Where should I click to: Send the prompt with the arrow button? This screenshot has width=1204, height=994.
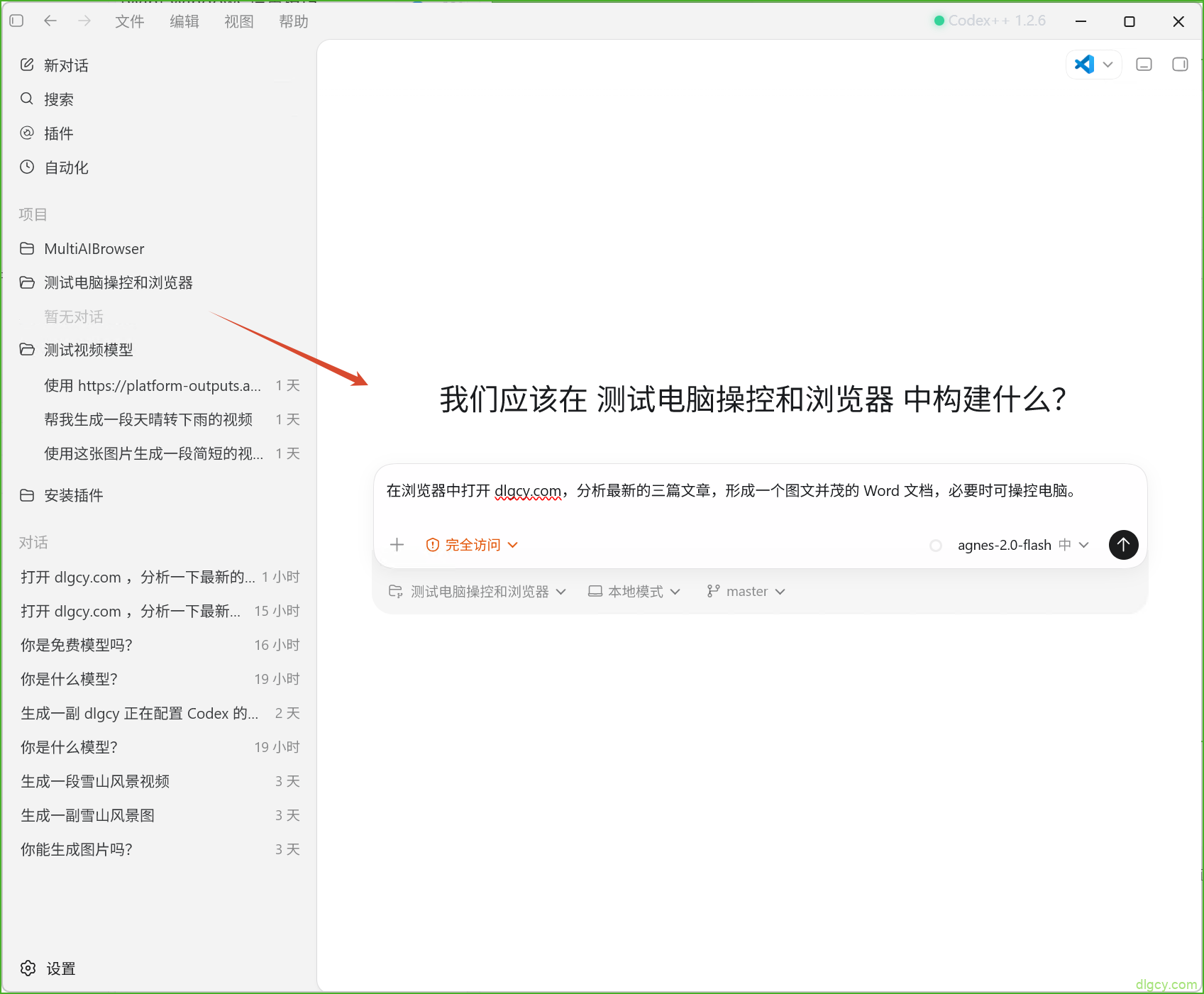pos(1123,545)
